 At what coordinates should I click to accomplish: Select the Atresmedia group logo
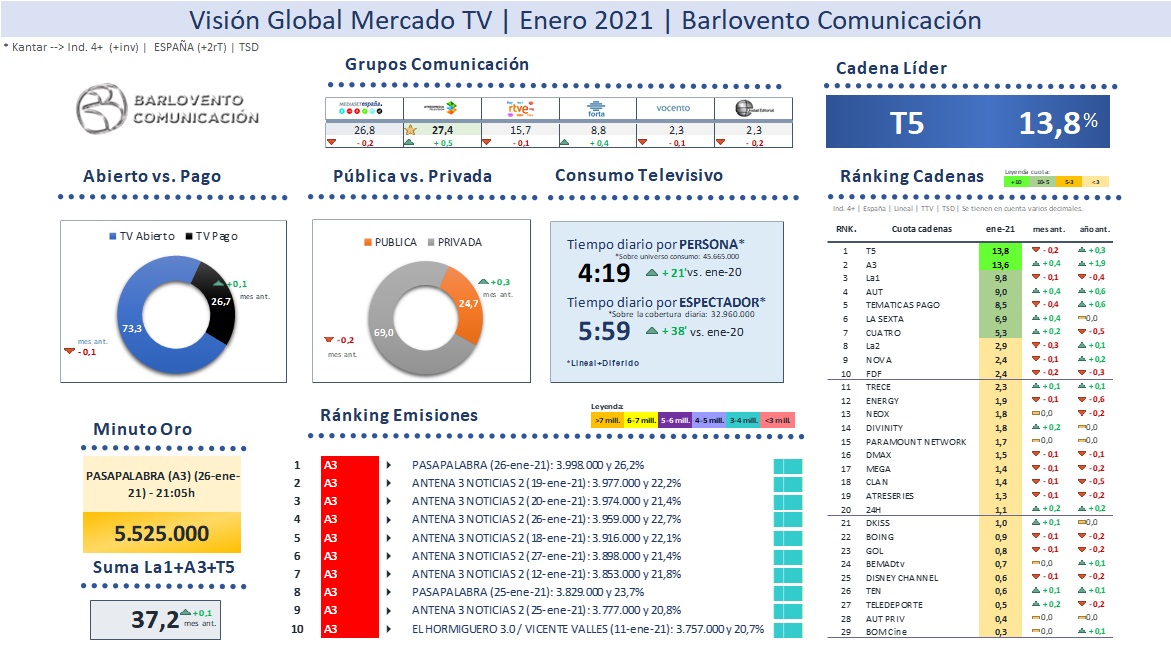[x=441, y=108]
